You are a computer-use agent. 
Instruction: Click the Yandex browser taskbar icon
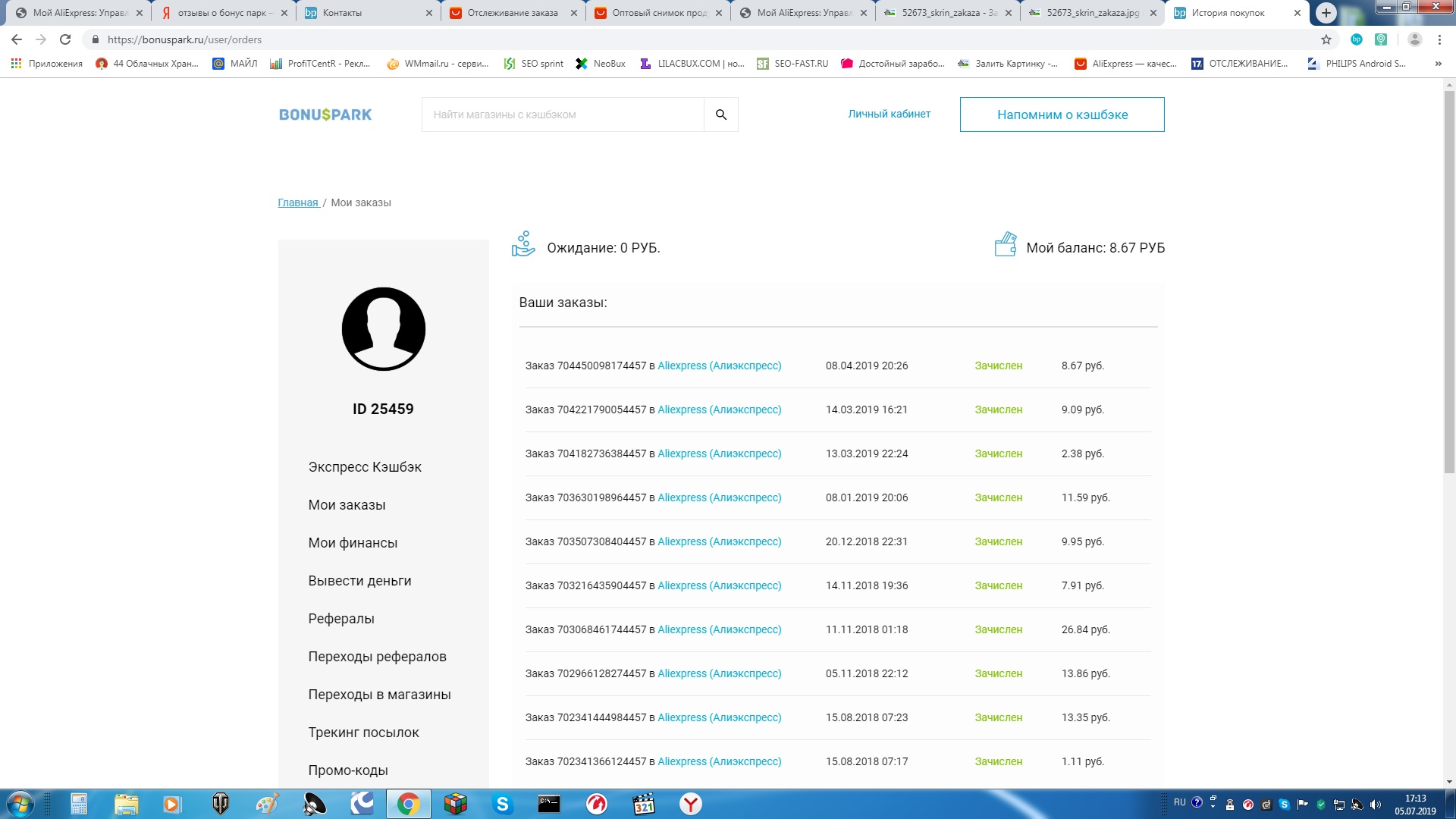(x=690, y=804)
